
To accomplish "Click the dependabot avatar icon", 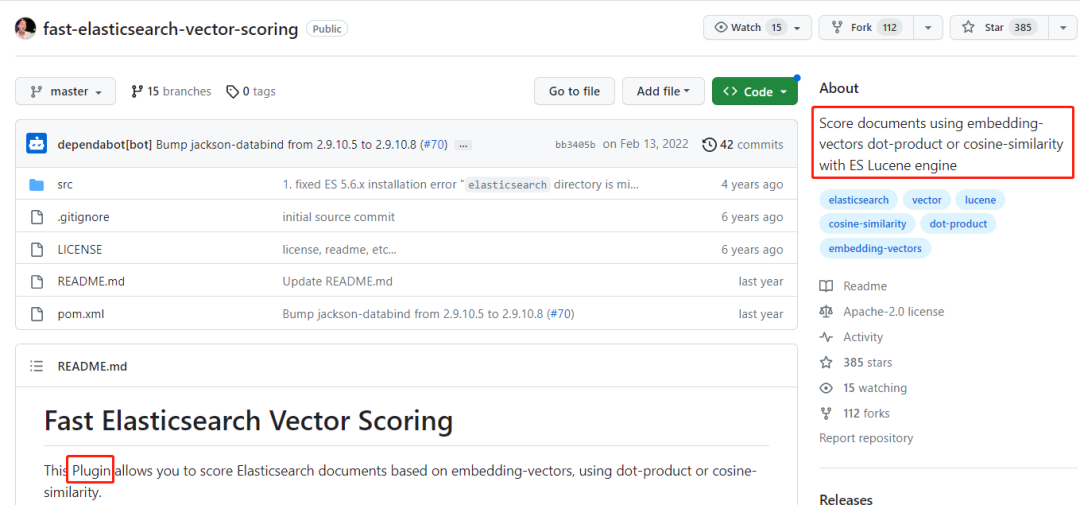I will [37, 144].
